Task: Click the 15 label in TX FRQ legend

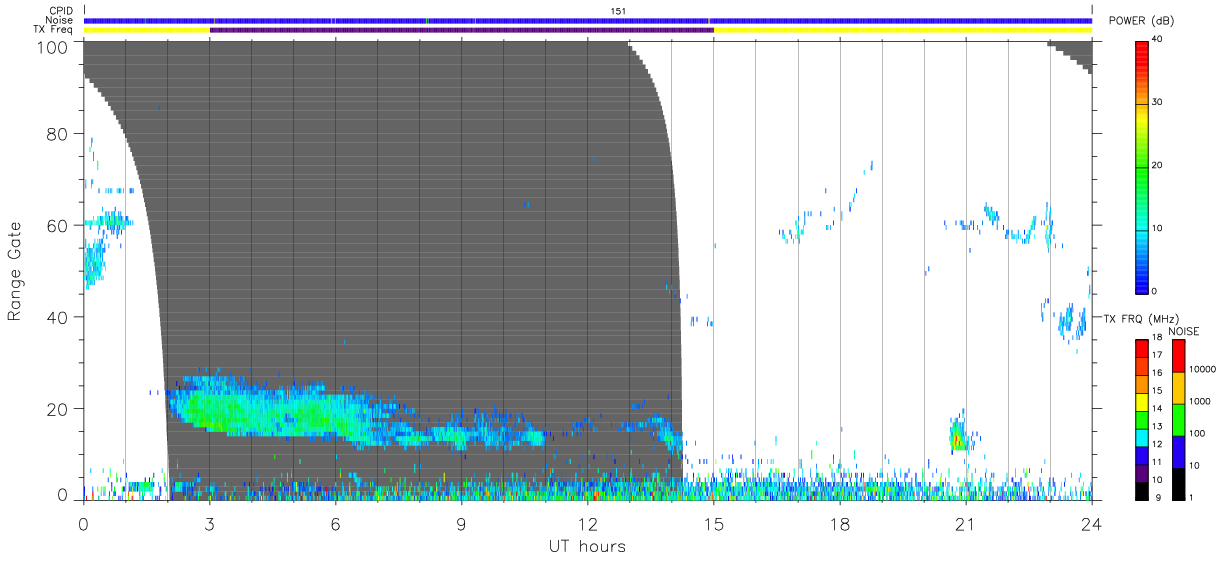Action: pyautogui.click(x=1157, y=390)
